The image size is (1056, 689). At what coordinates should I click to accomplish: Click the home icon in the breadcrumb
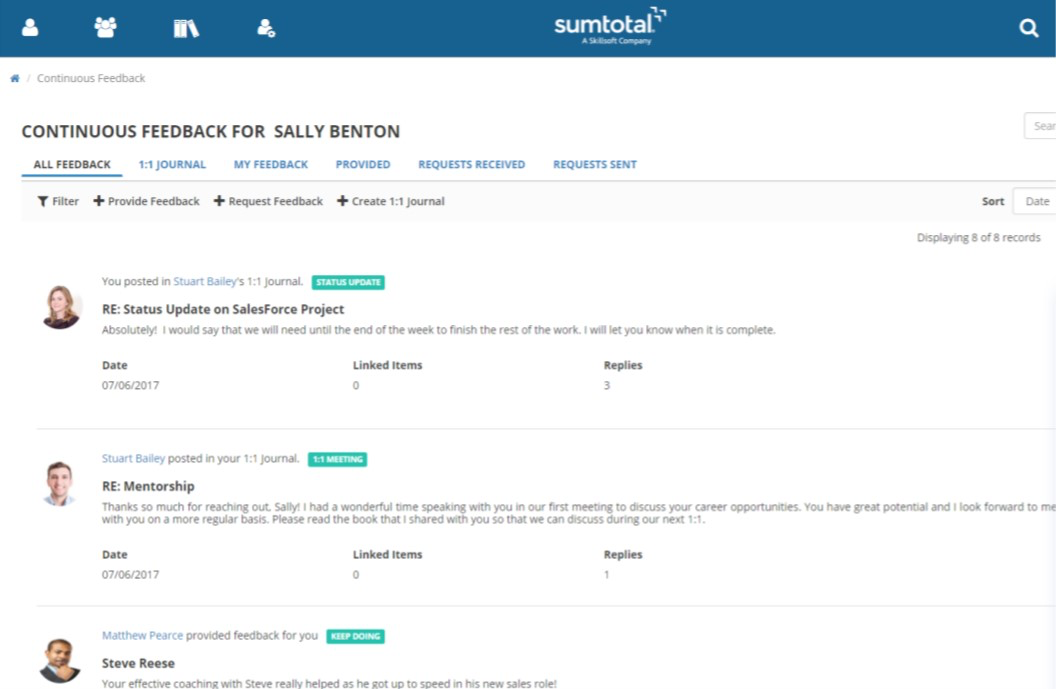pos(14,77)
